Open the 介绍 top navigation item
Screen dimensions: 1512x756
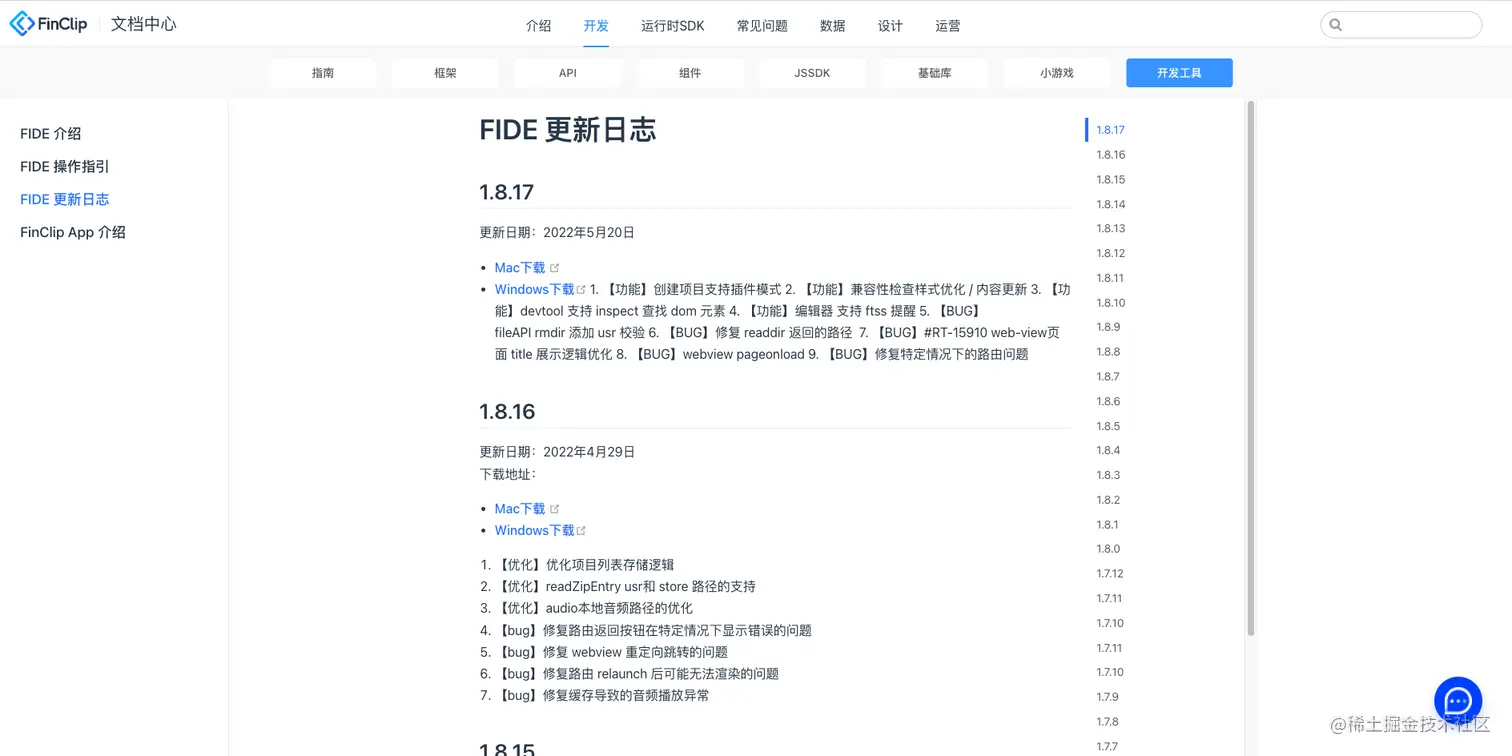coord(538,26)
